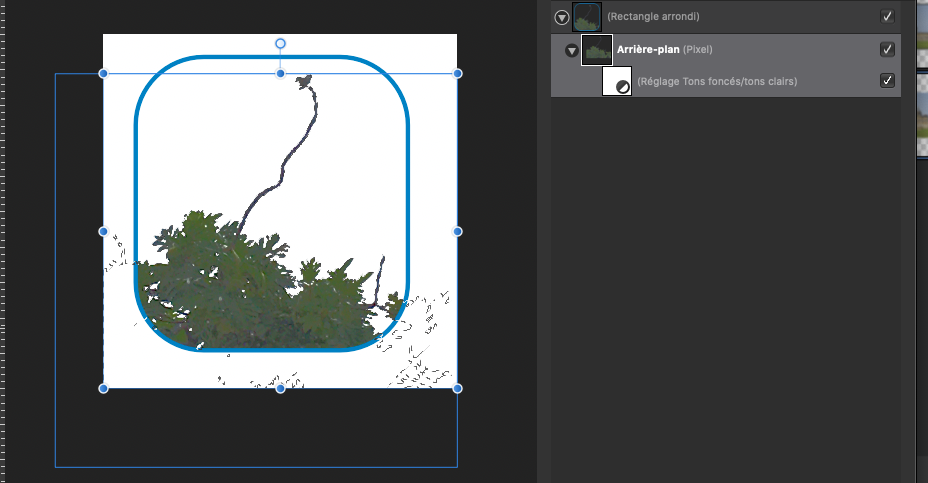The image size is (928, 483).
Task: Click the top-center selection handle
Action: [x=281, y=73]
